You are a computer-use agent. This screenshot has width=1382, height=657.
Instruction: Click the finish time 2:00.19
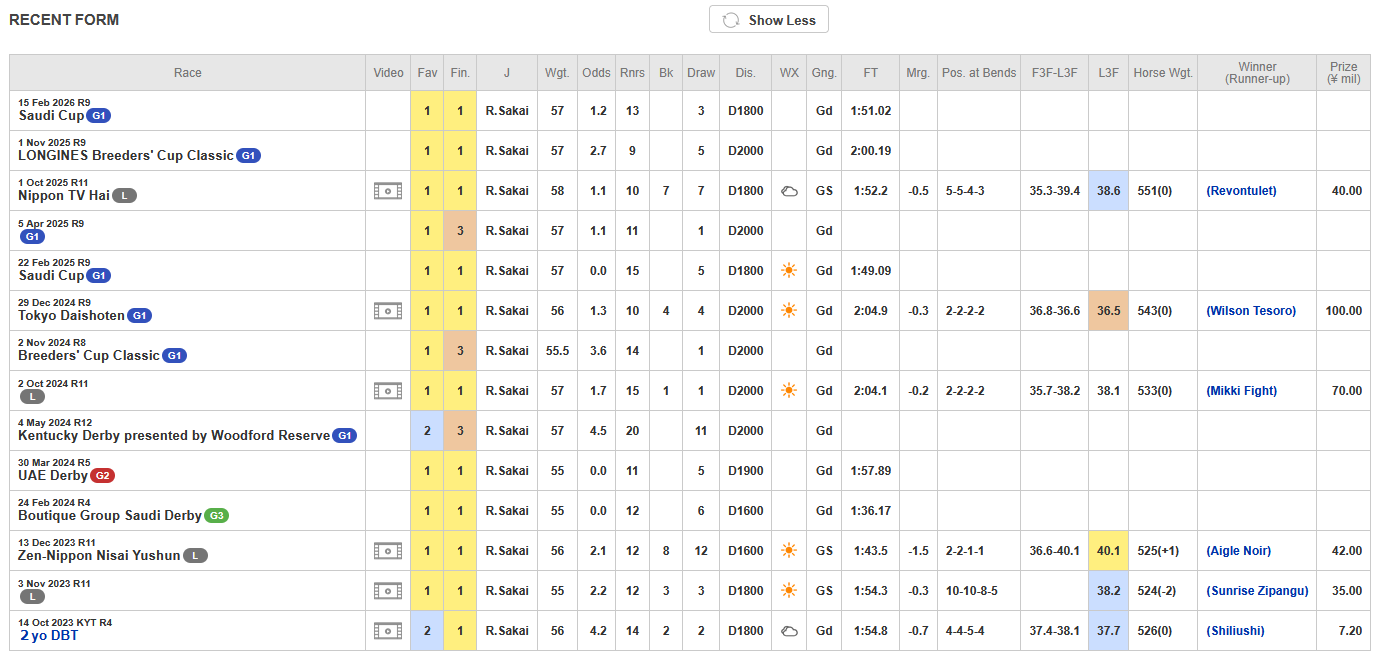871,151
